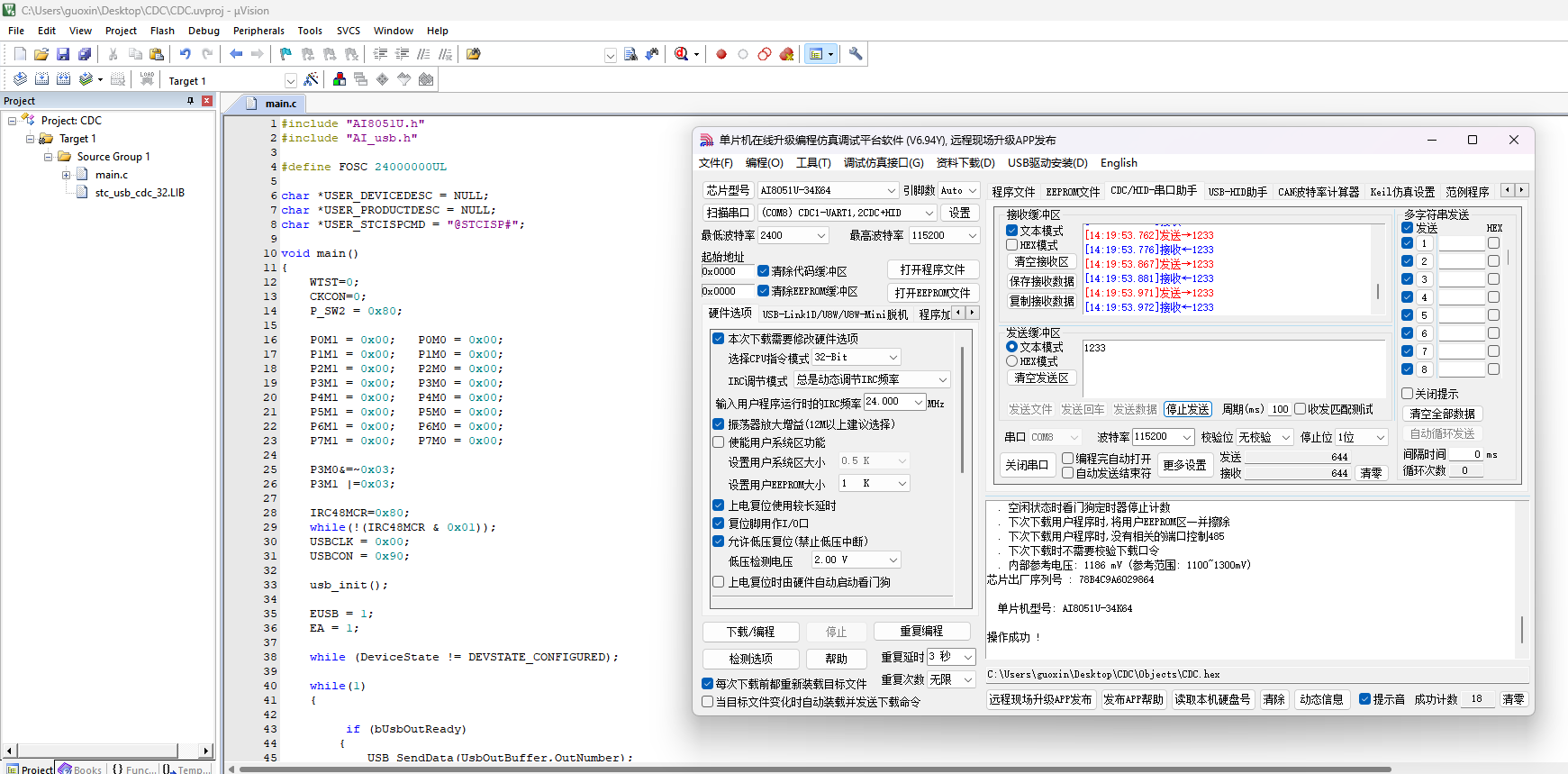Click the Rebuild all target files icon

[63, 79]
